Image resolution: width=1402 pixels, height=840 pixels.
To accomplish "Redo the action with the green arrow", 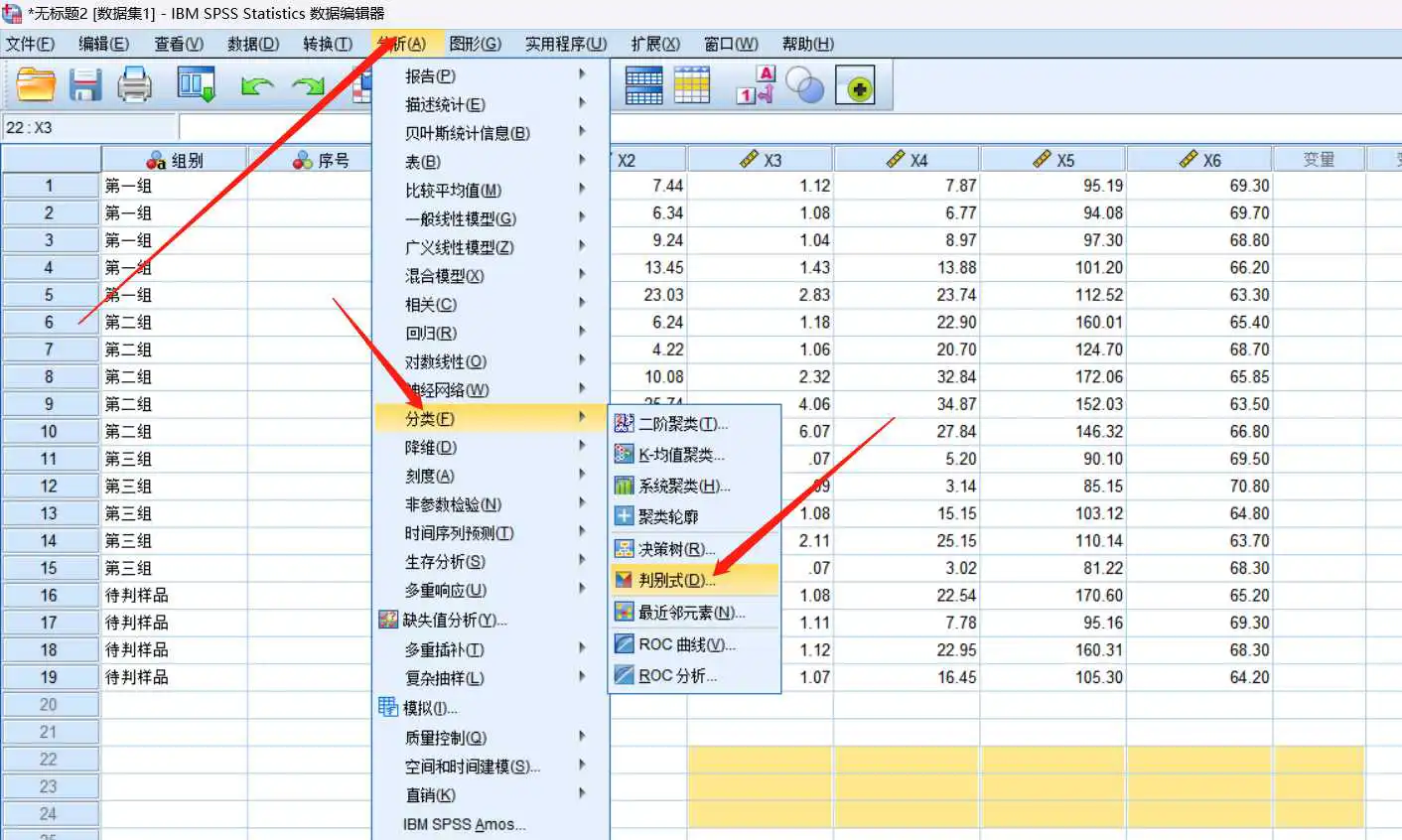I will [x=308, y=86].
